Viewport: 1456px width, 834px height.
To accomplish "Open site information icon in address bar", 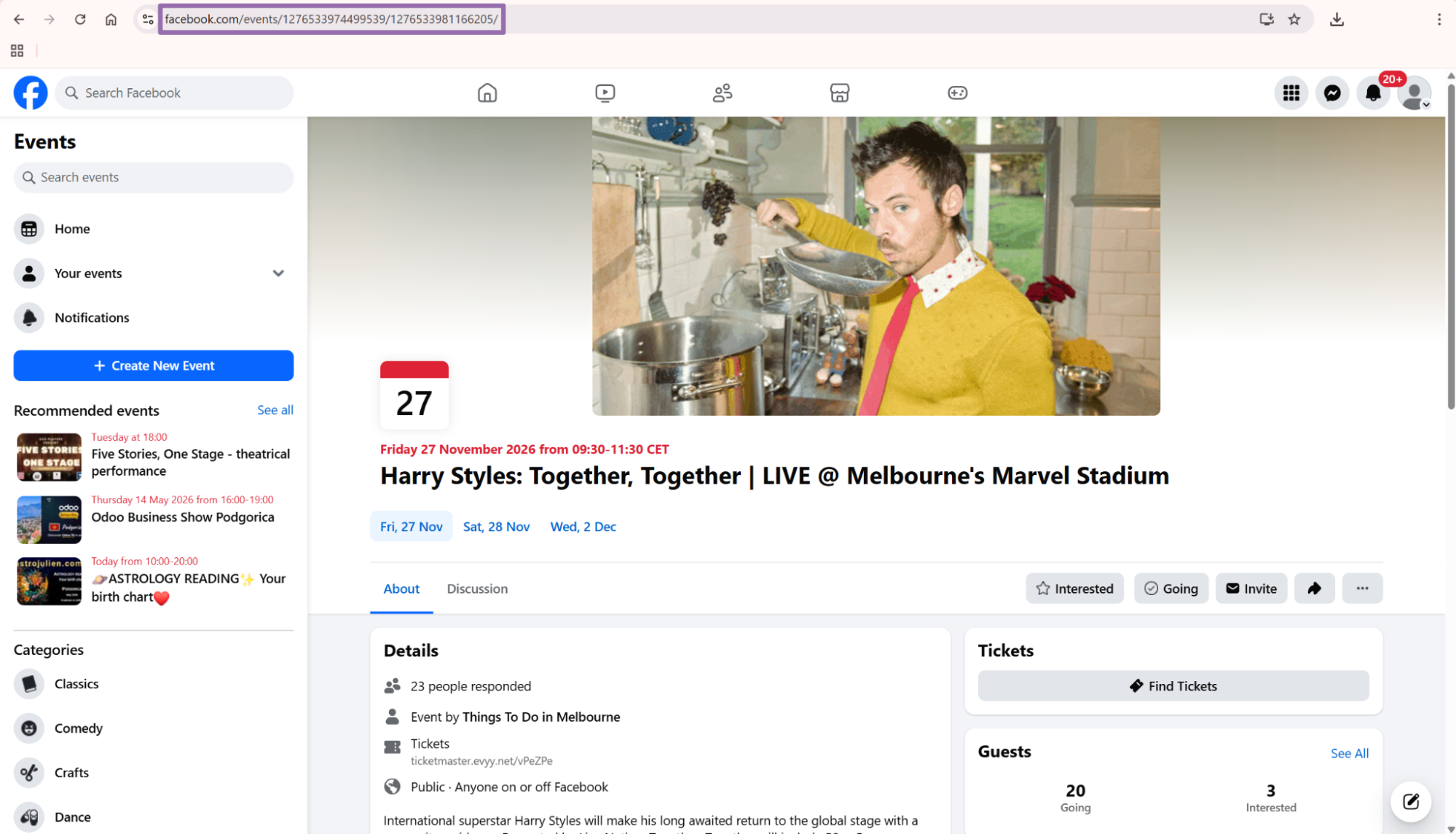I will pyautogui.click(x=148, y=20).
